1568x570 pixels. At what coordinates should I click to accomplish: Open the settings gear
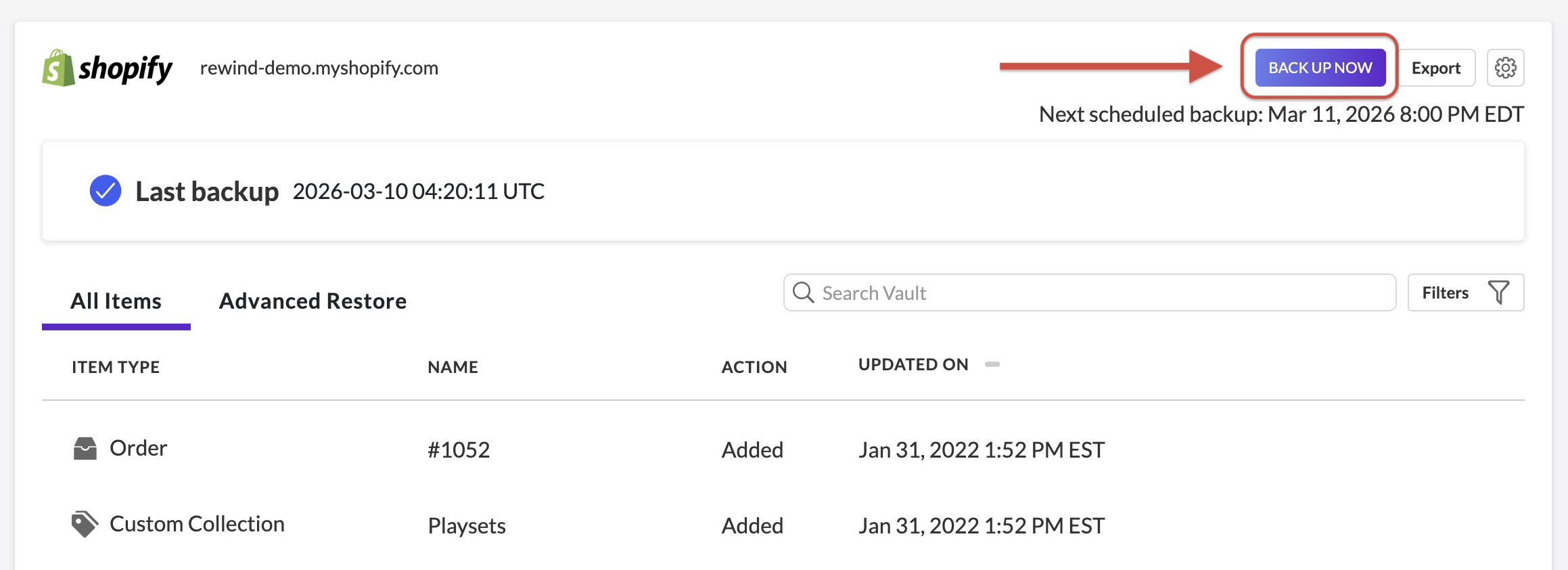point(1504,67)
